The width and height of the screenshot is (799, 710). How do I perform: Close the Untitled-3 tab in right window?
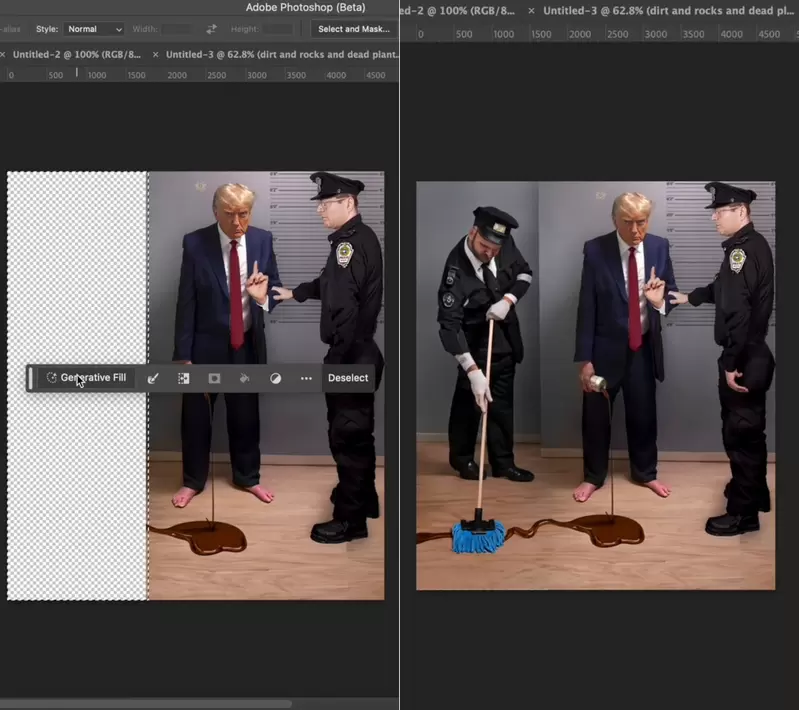point(530,11)
